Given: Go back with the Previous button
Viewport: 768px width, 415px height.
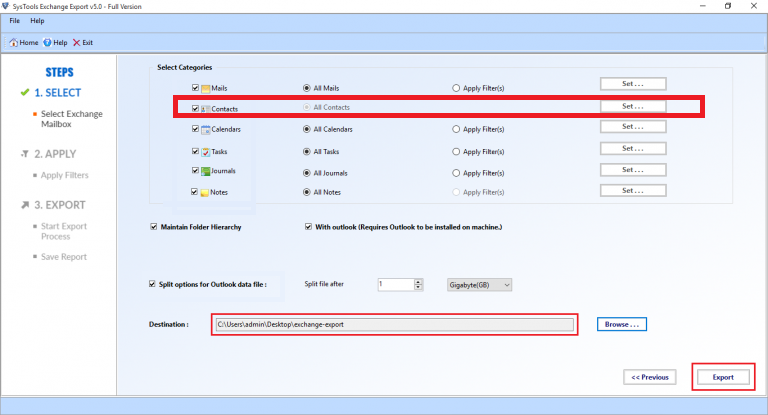Looking at the screenshot, I should pos(649,377).
